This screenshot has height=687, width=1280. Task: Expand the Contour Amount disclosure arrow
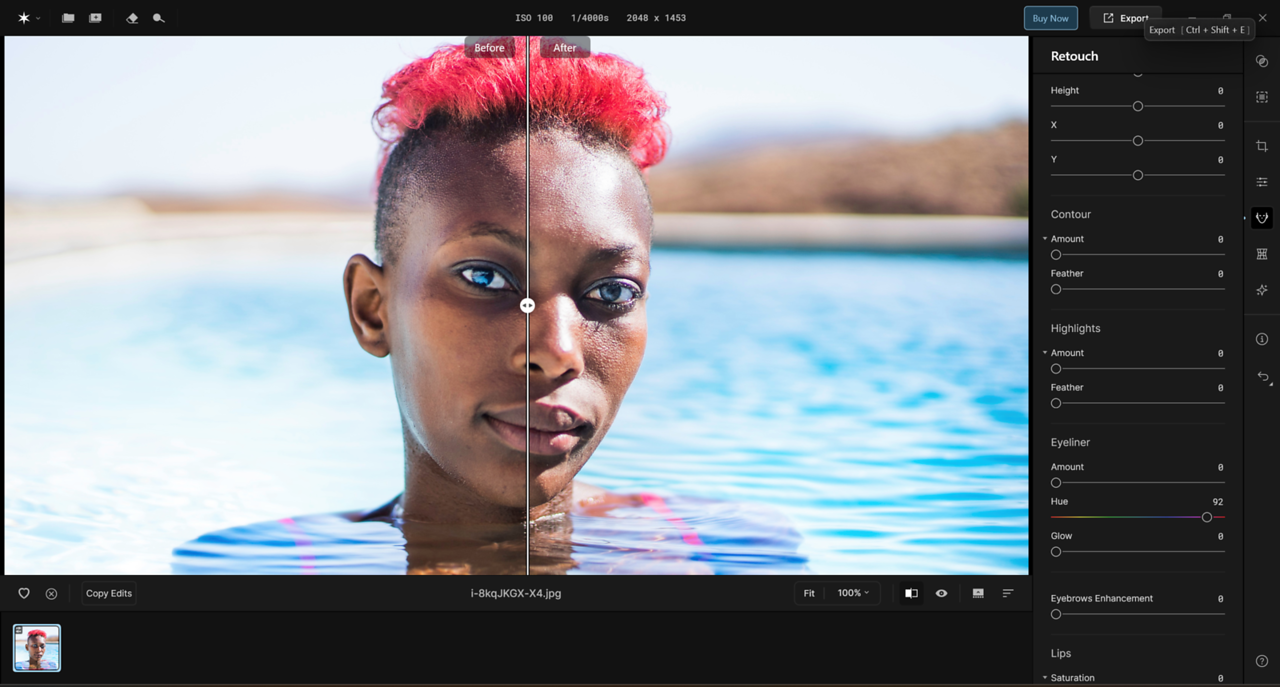(1045, 239)
